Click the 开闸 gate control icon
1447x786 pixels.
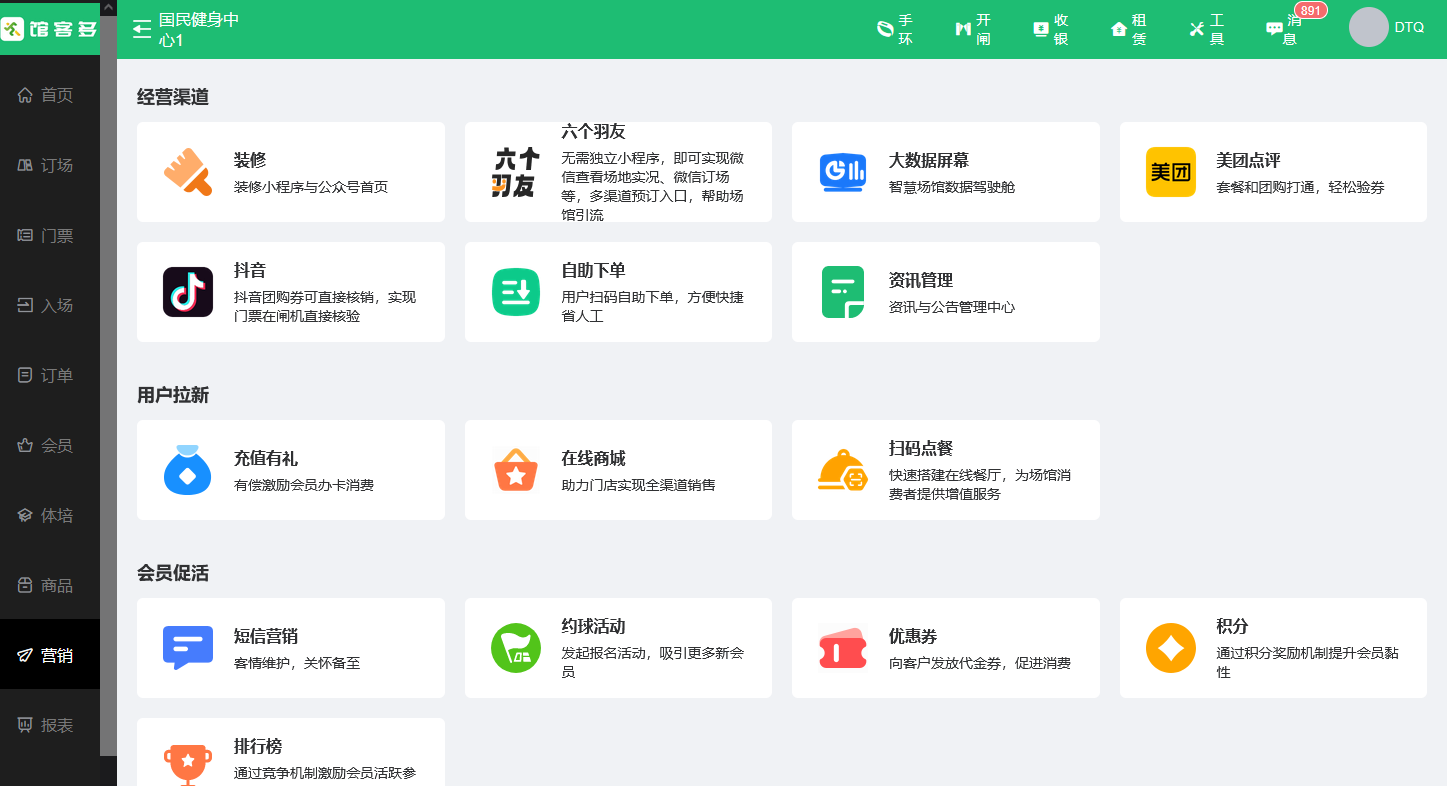click(971, 28)
